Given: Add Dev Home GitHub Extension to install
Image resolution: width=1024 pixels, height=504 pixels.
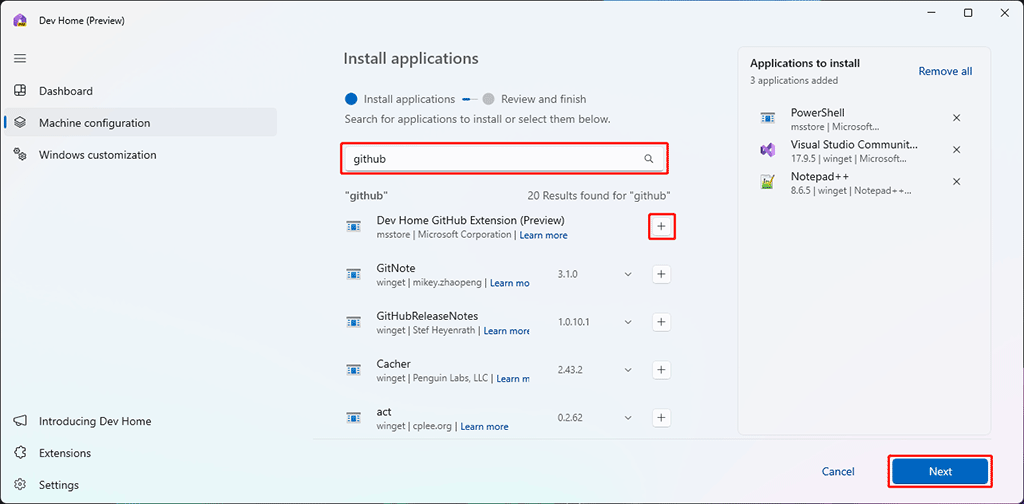Looking at the screenshot, I should (x=661, y=227).
